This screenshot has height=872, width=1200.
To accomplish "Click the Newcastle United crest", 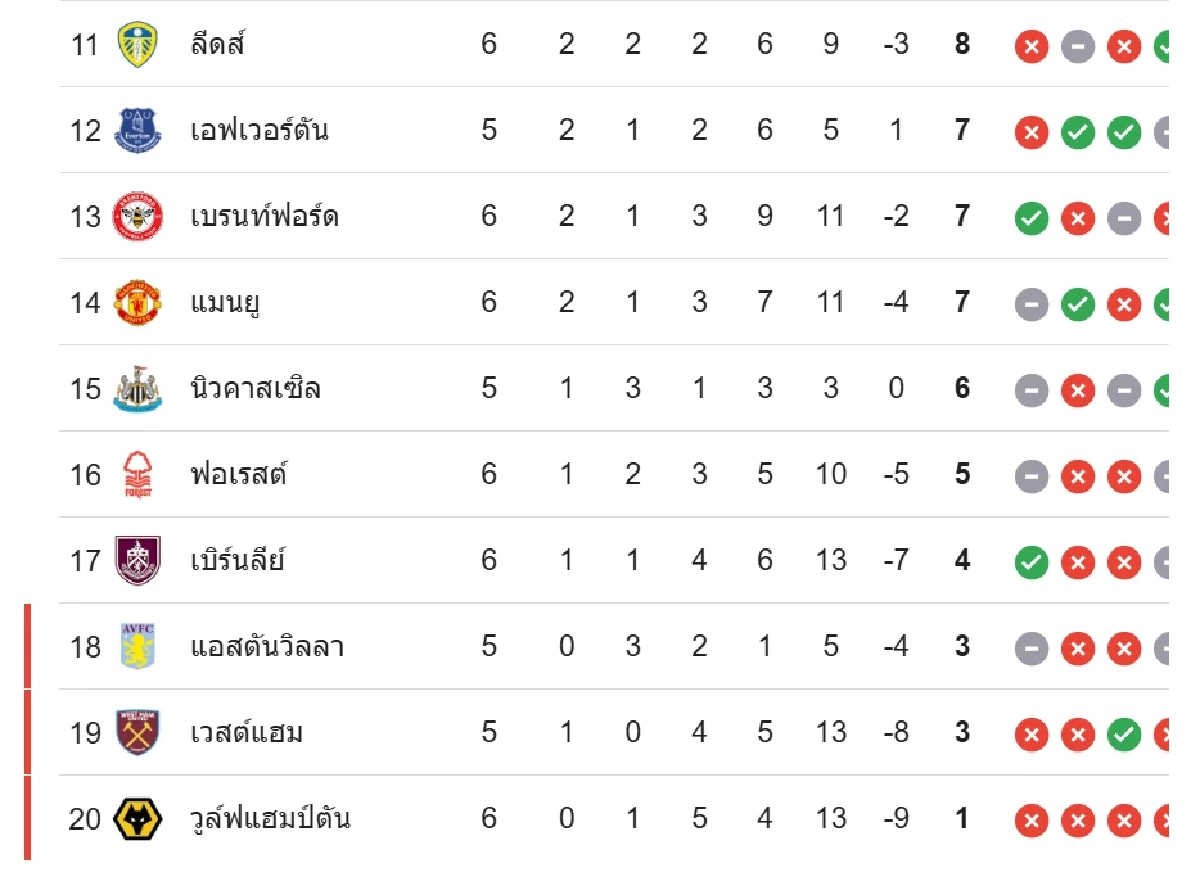I will (137, 388).
